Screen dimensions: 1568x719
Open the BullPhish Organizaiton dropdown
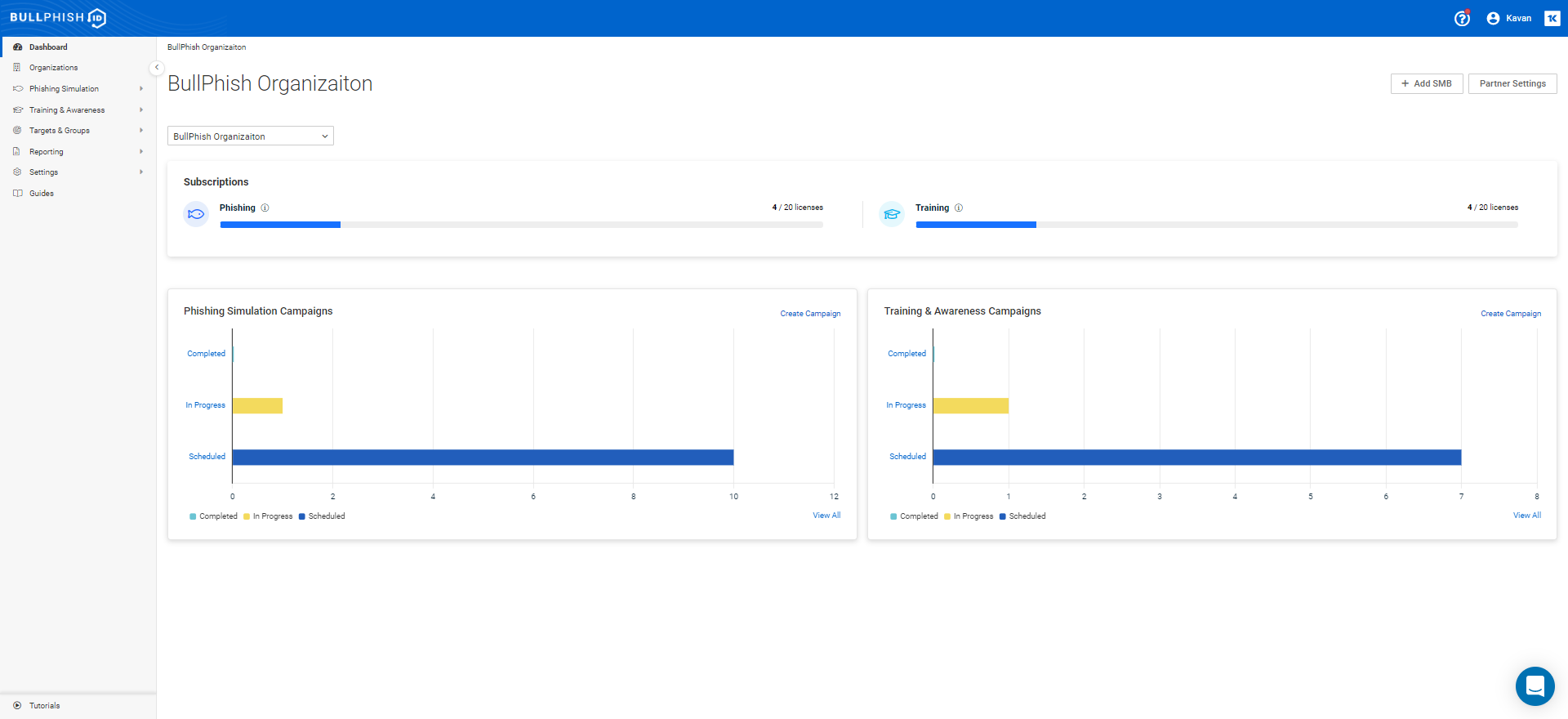tap(251, 136)
